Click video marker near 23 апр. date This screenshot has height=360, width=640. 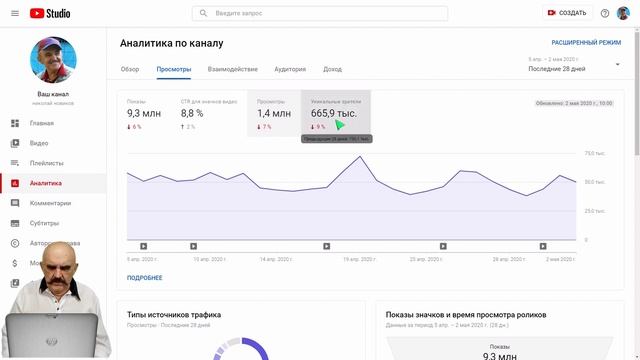pyautogui.click(x=443, y=246)
